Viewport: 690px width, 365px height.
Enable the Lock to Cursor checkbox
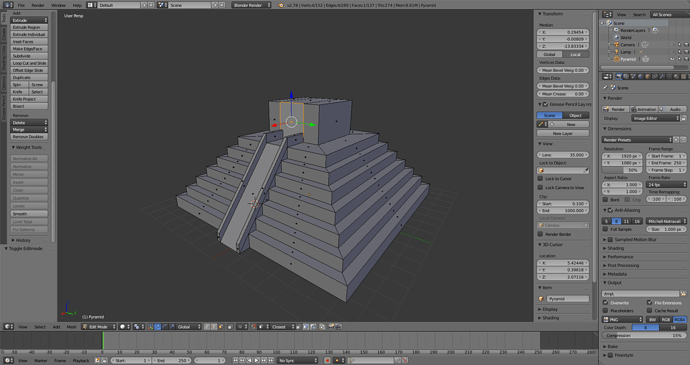pos(540,178)
